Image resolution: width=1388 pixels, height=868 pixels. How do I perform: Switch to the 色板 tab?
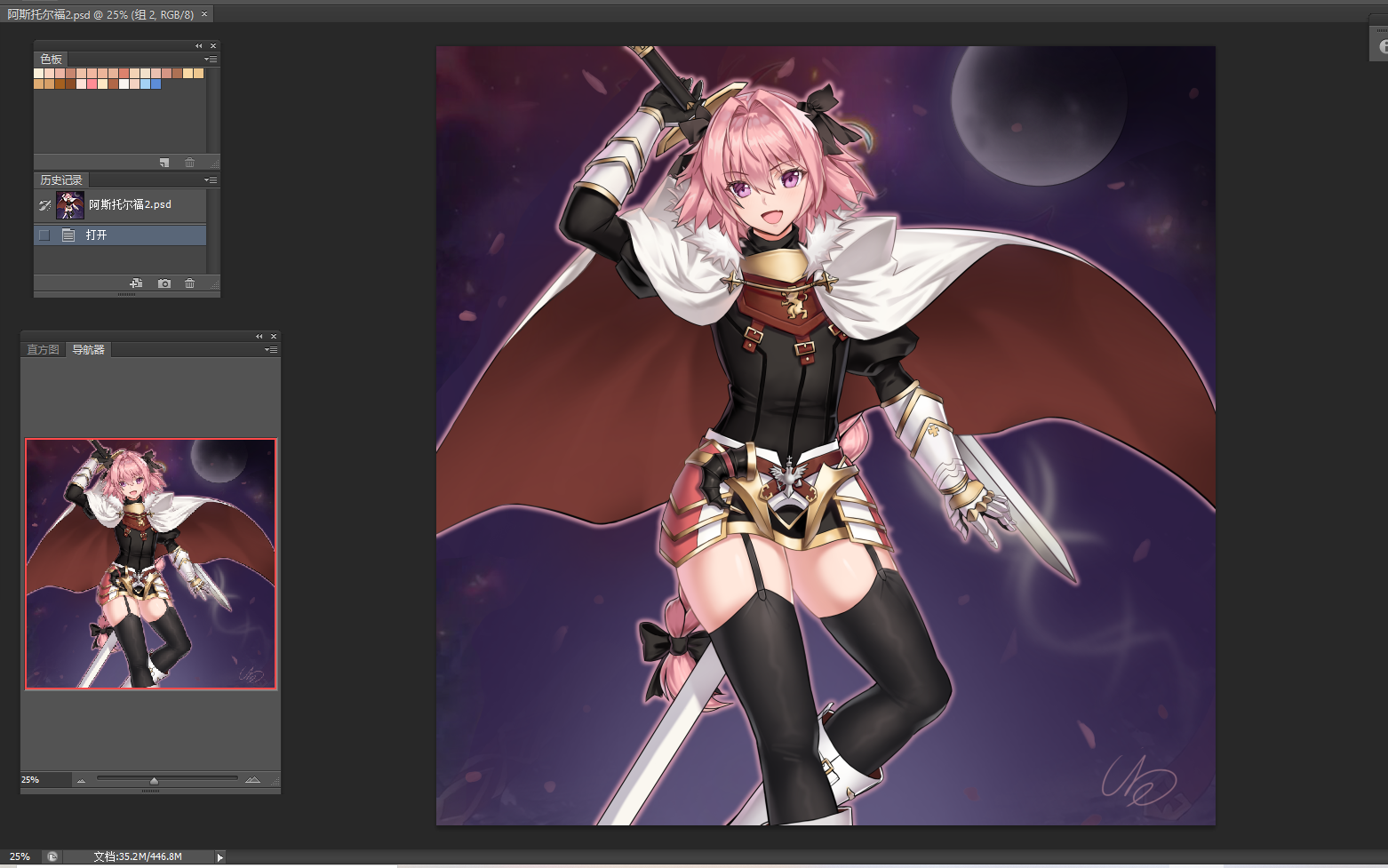click(51, 59)
